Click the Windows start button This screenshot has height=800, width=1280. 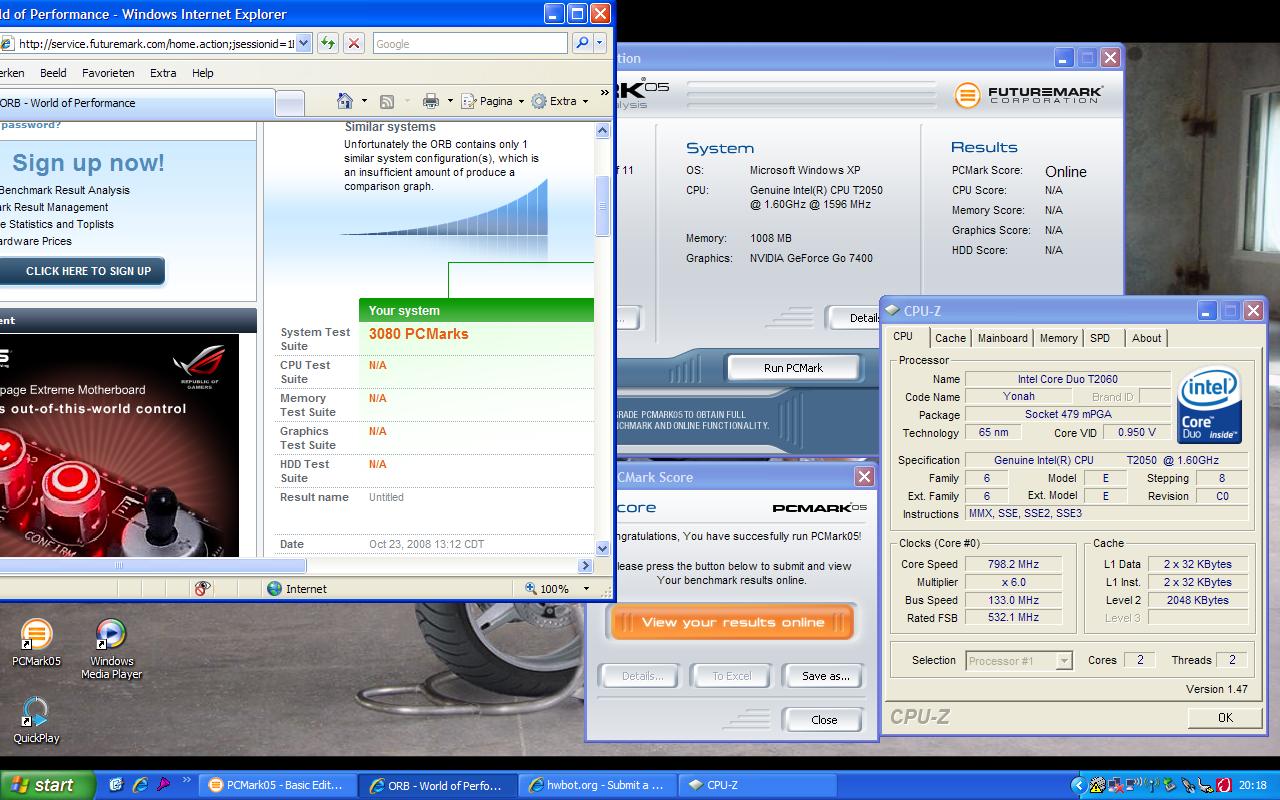point(47,785)
